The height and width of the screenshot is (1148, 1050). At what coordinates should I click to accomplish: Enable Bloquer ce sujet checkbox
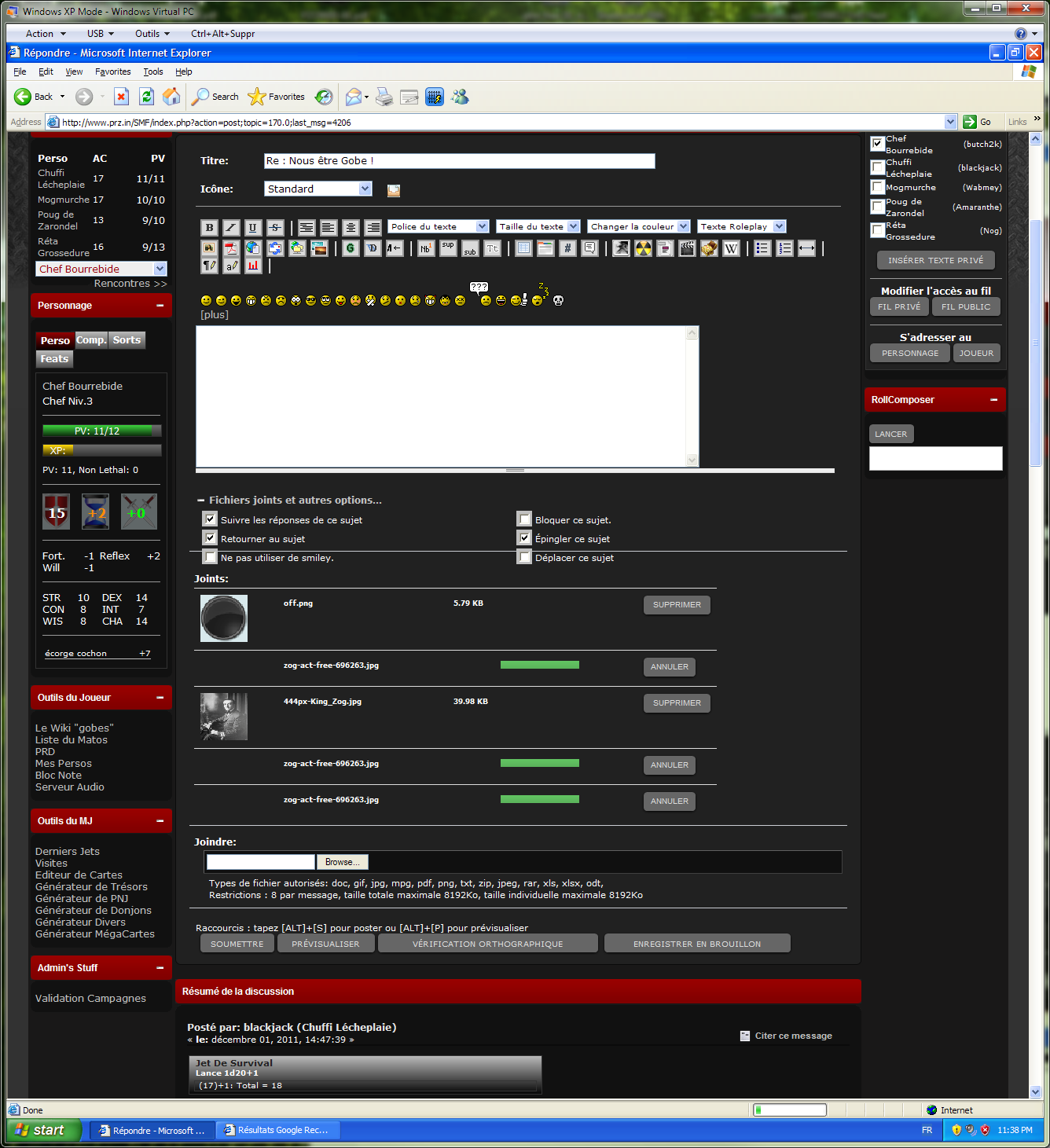click(x=524, y=519)
